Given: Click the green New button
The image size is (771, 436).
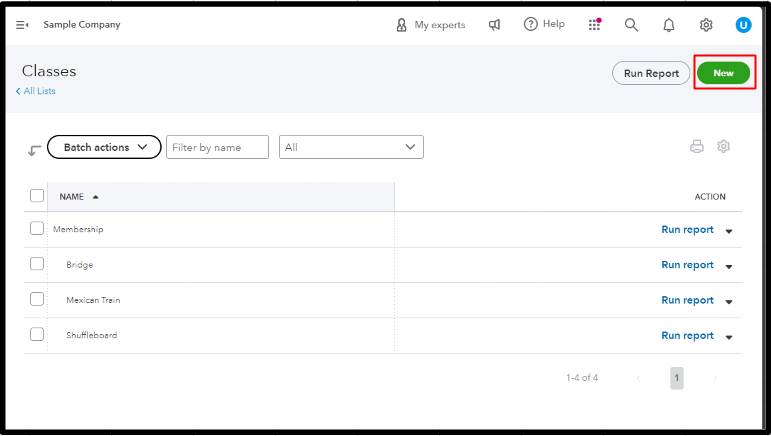Looking at the screenshot, I should [723, 73].
